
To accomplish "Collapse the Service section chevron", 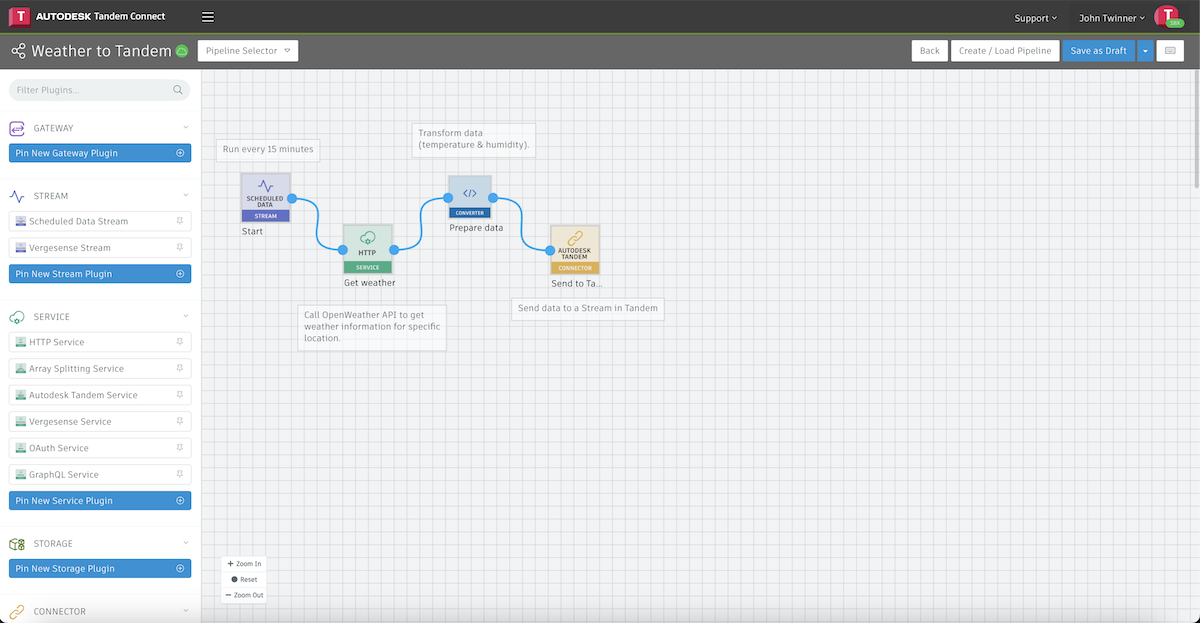I will (186, 317).
